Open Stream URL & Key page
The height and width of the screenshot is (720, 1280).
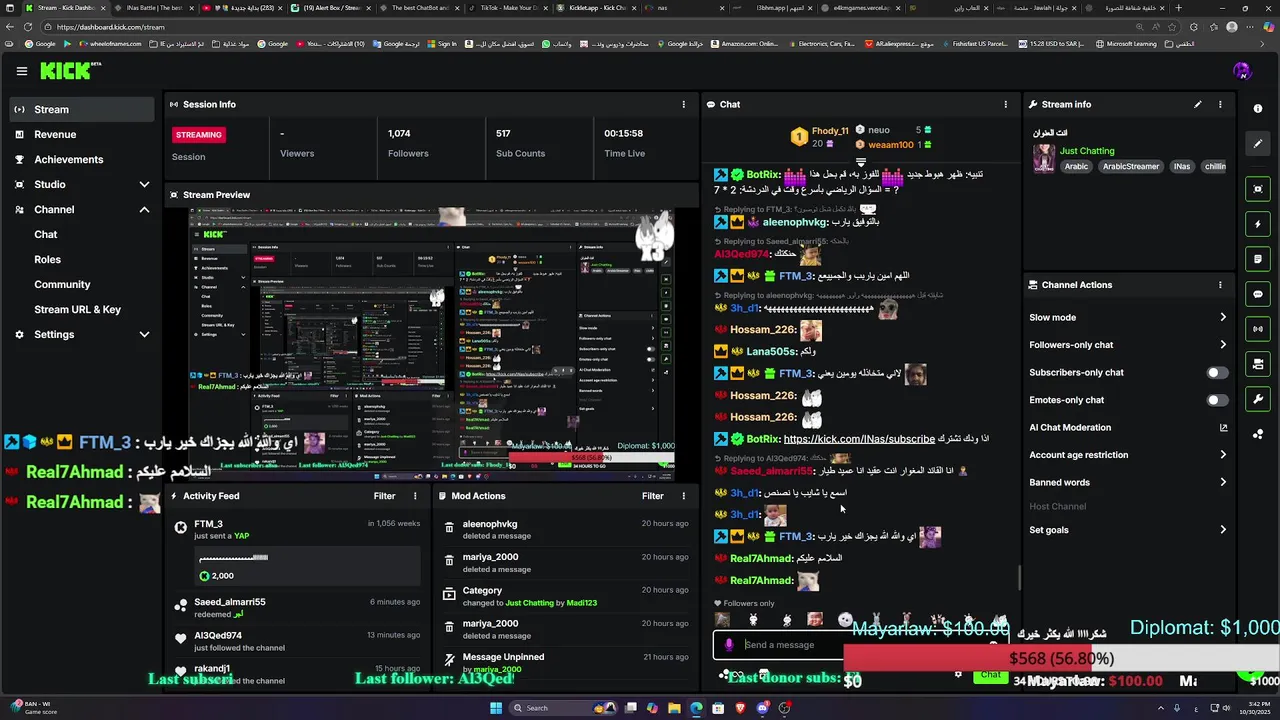pyautogui.click(x=77, y=309)
